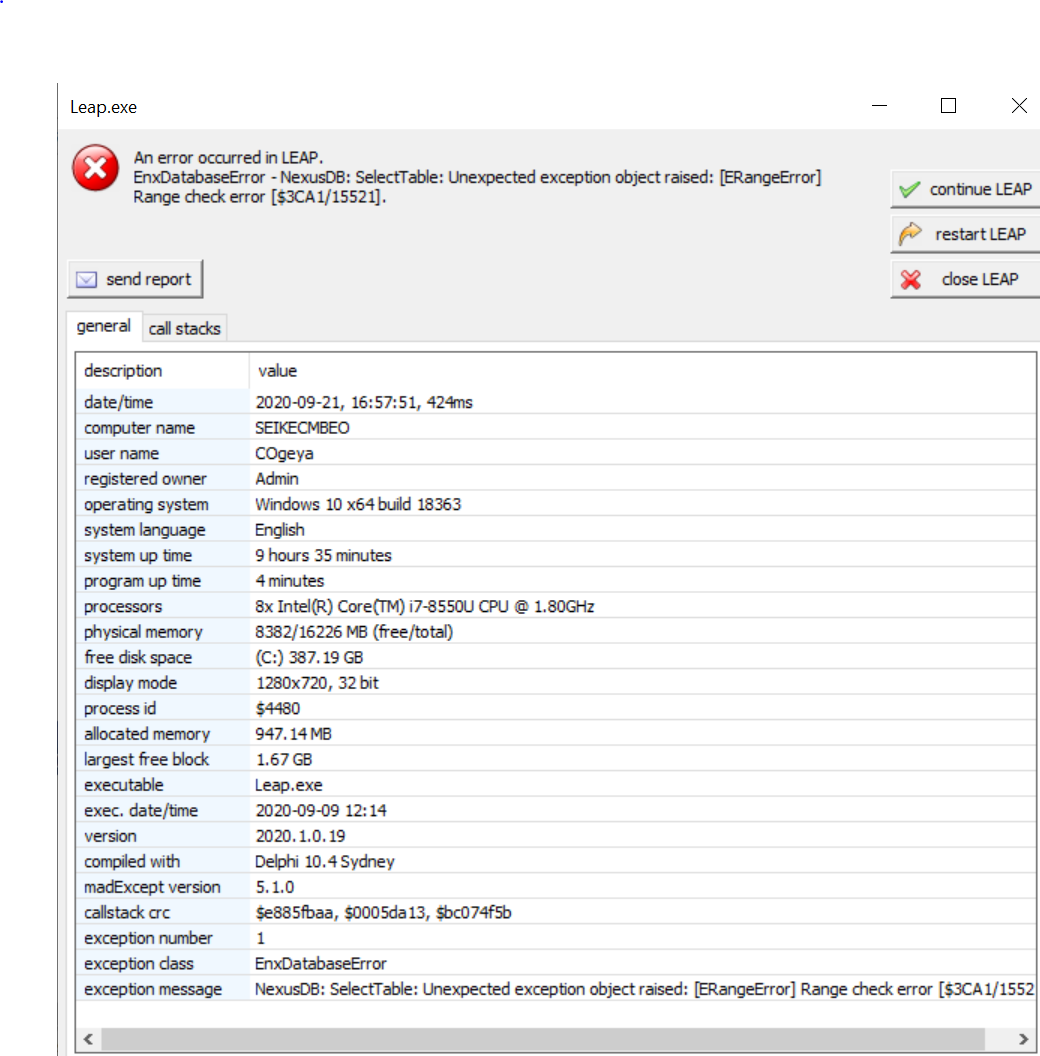Select physical memory value 8382/16226 MB
1040x1056 pixels.
coord(354,632)
